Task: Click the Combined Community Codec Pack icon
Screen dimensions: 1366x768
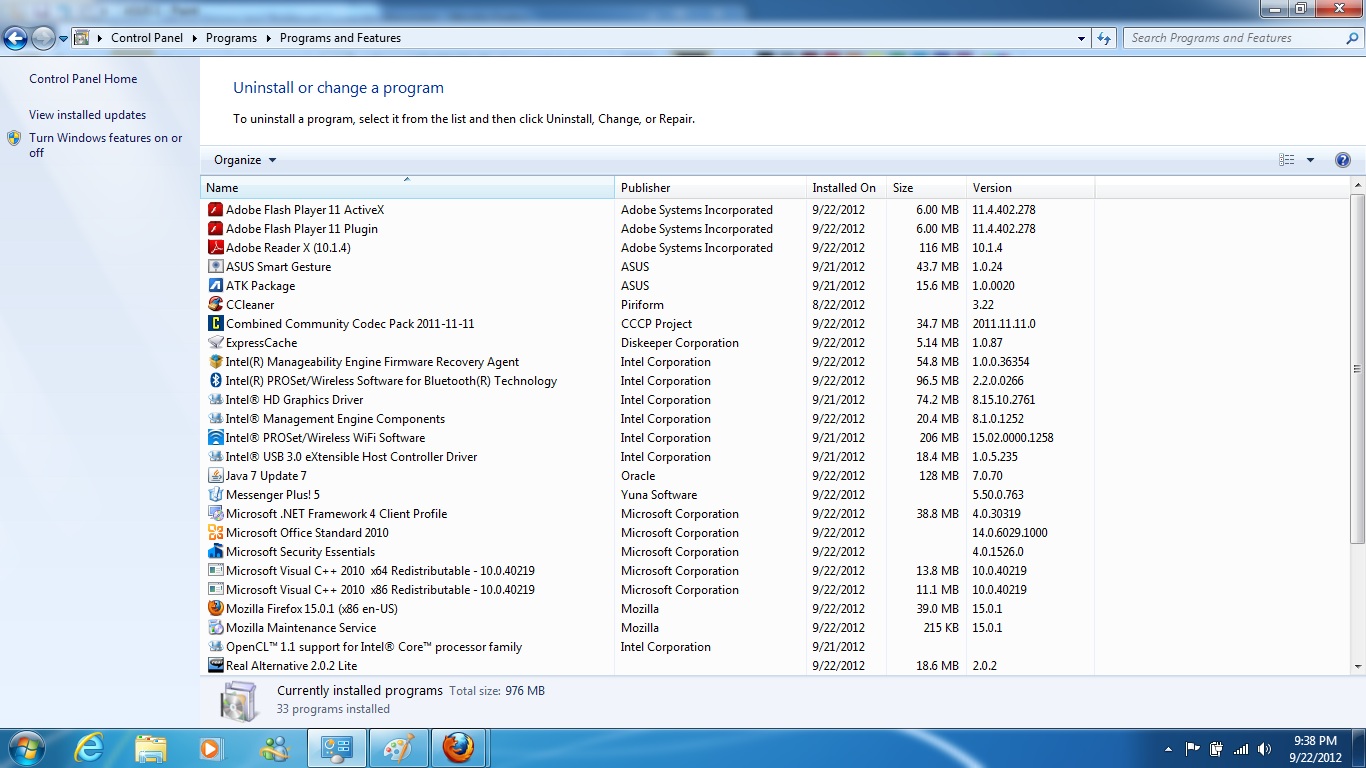Action: (x=215, y=324)
